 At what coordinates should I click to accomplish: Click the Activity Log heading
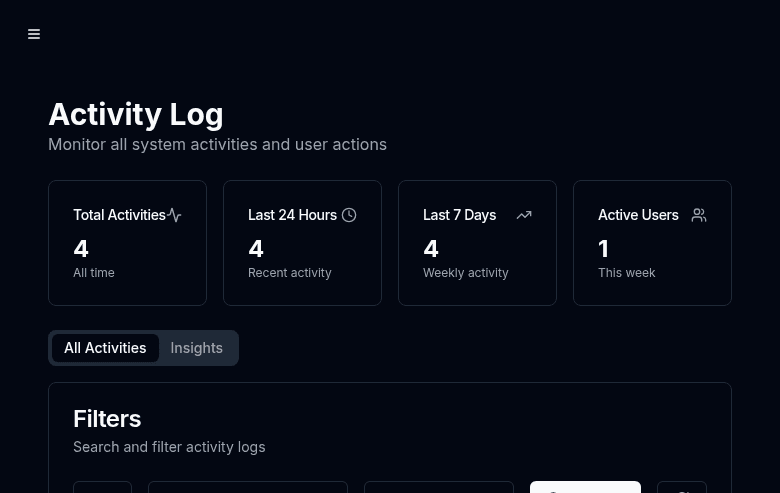pos(136,114)
